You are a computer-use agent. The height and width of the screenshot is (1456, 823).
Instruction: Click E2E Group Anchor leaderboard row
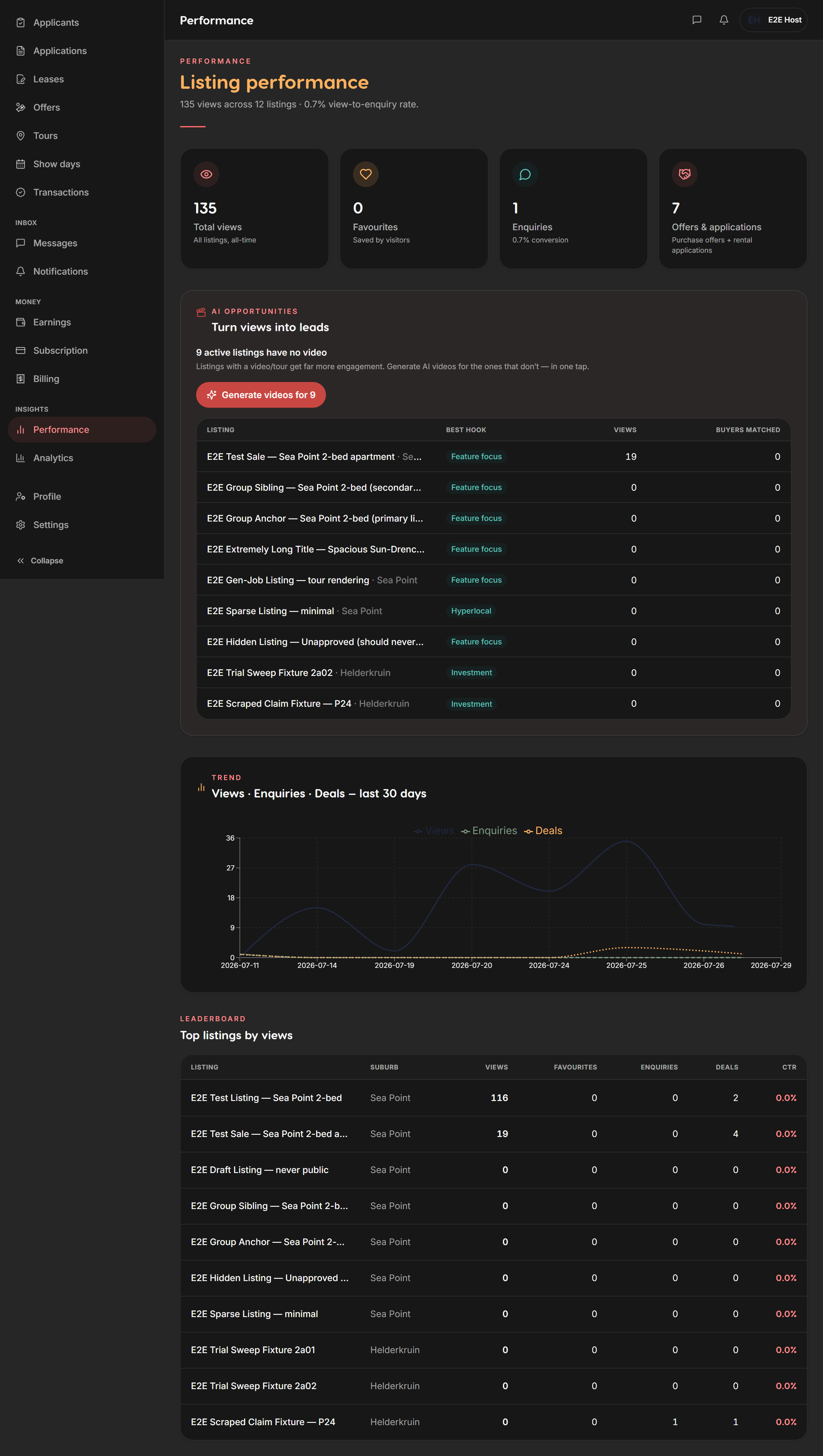(493, 1242)
